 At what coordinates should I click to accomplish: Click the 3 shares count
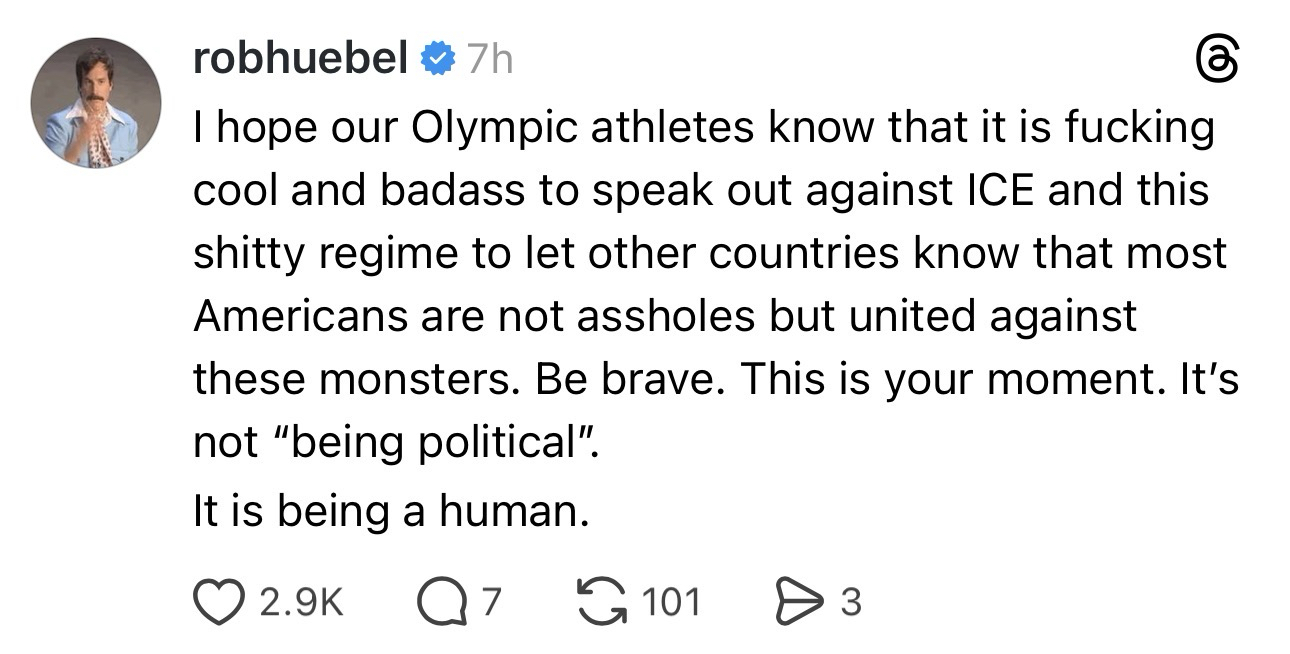(850, 602)
